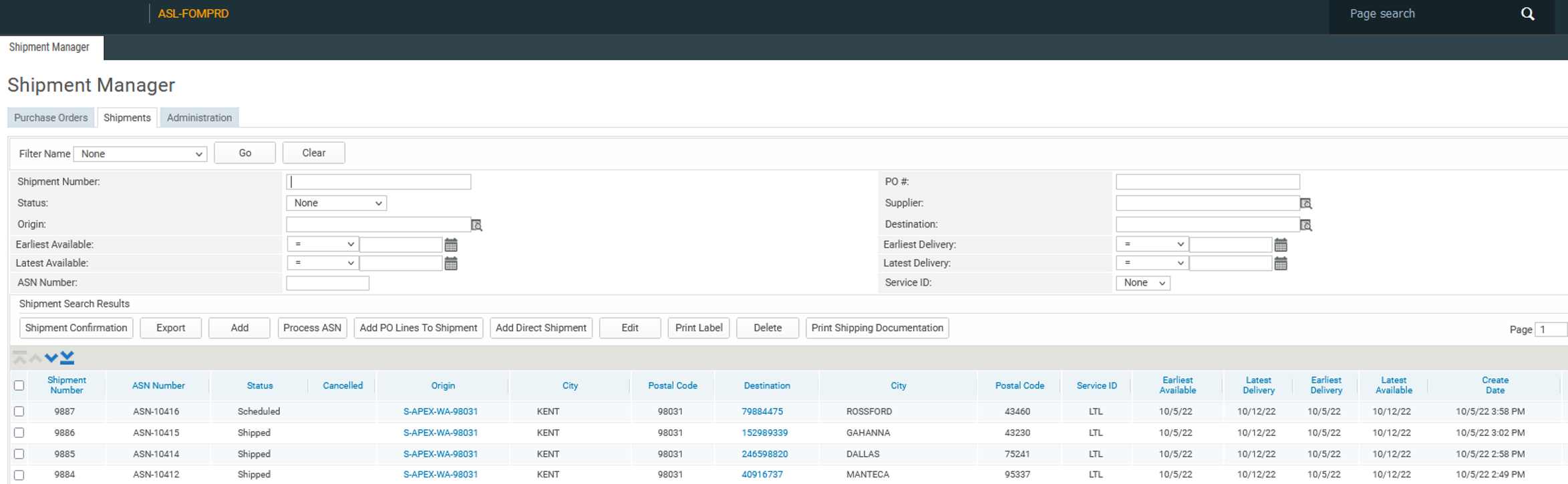Click the Print Label button
The image size is (1568, 484).
(699, 328)
